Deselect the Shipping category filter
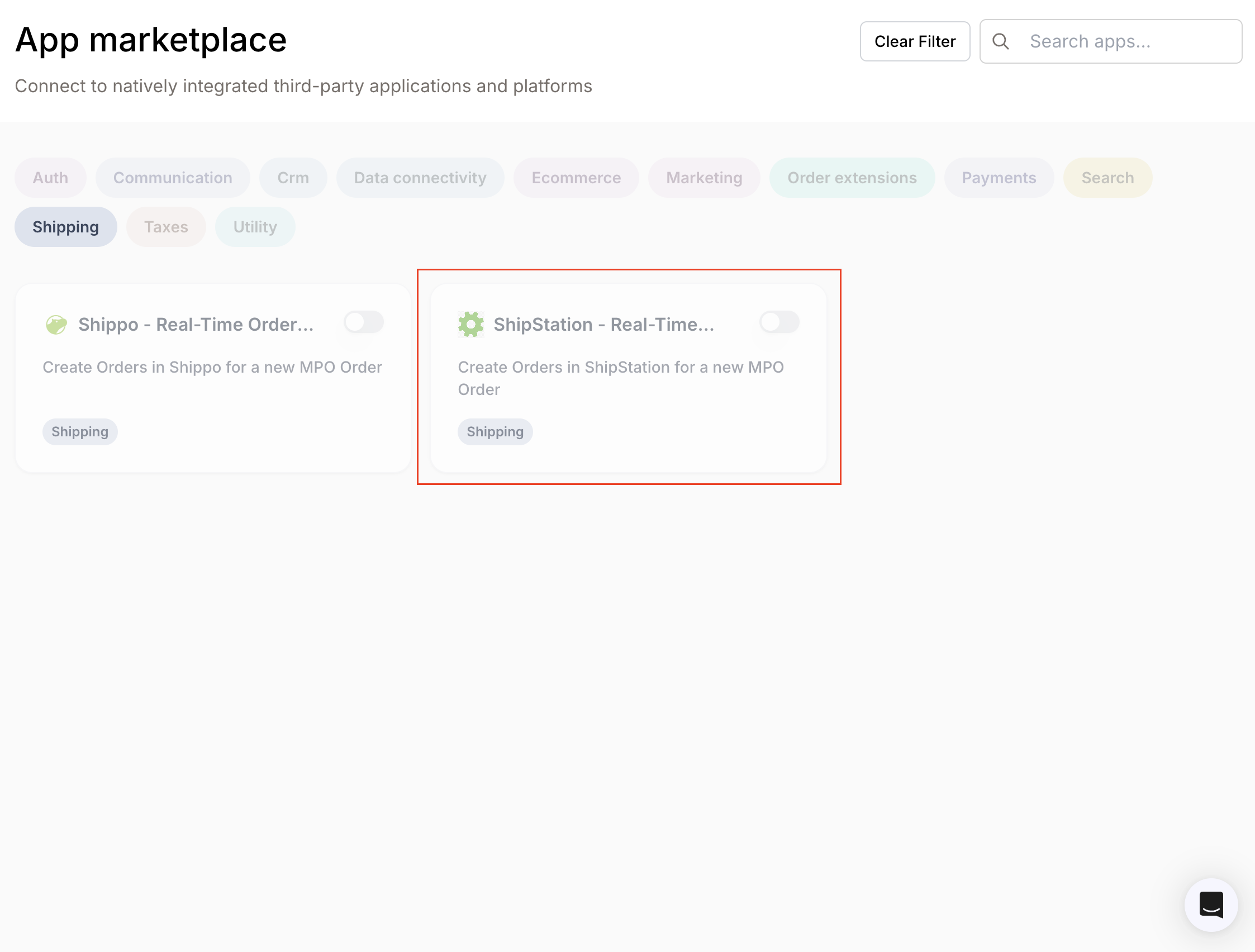 click(65, 226)
